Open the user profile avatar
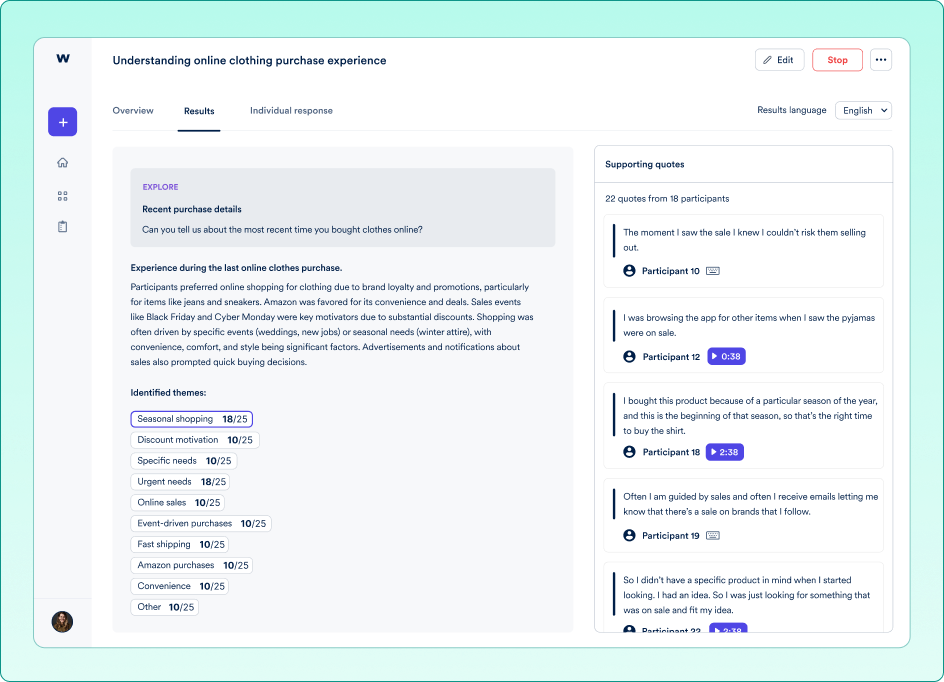This screenshot has height=682, width=944. click(x=62, y=621)
